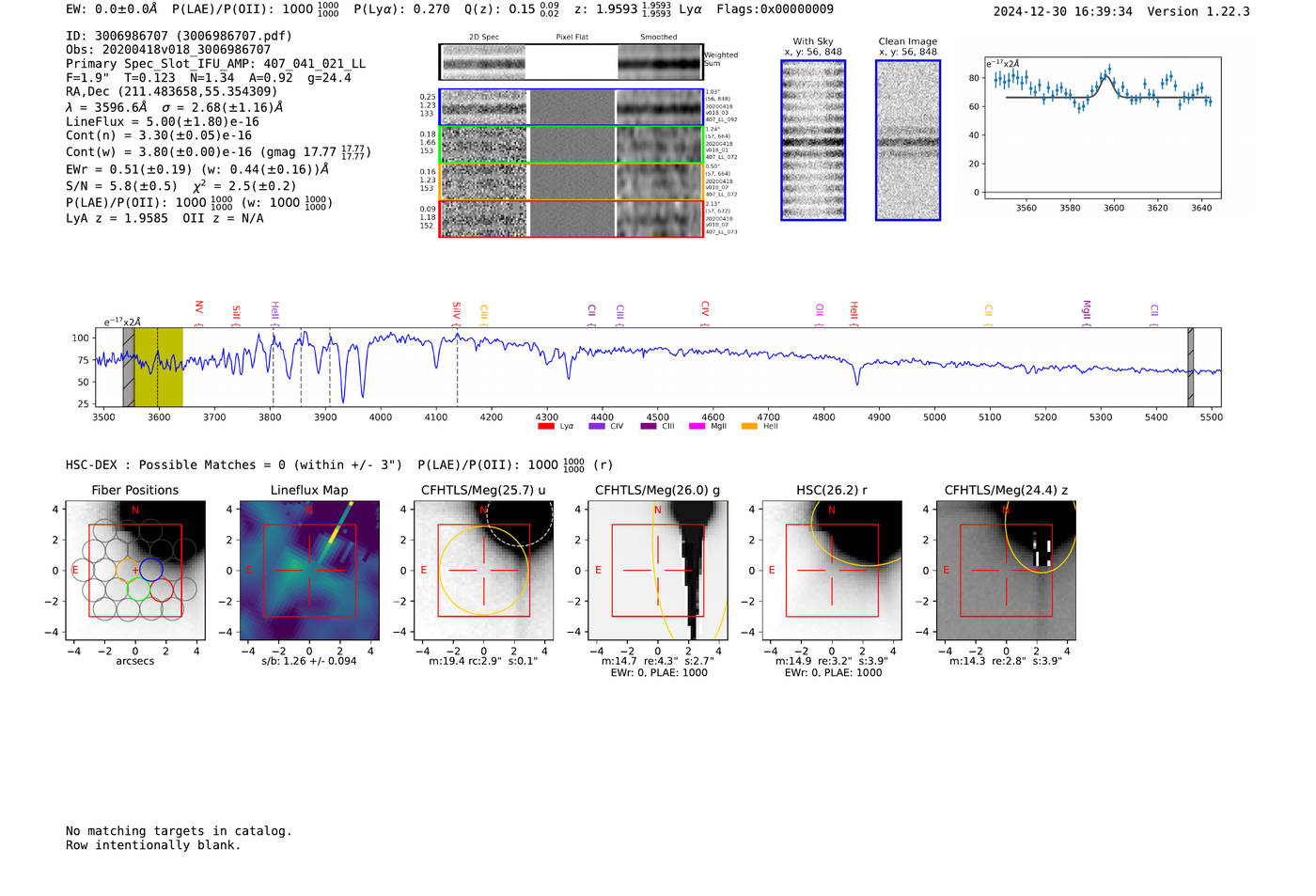Click the LyA z = 1.9585 text

117,218
